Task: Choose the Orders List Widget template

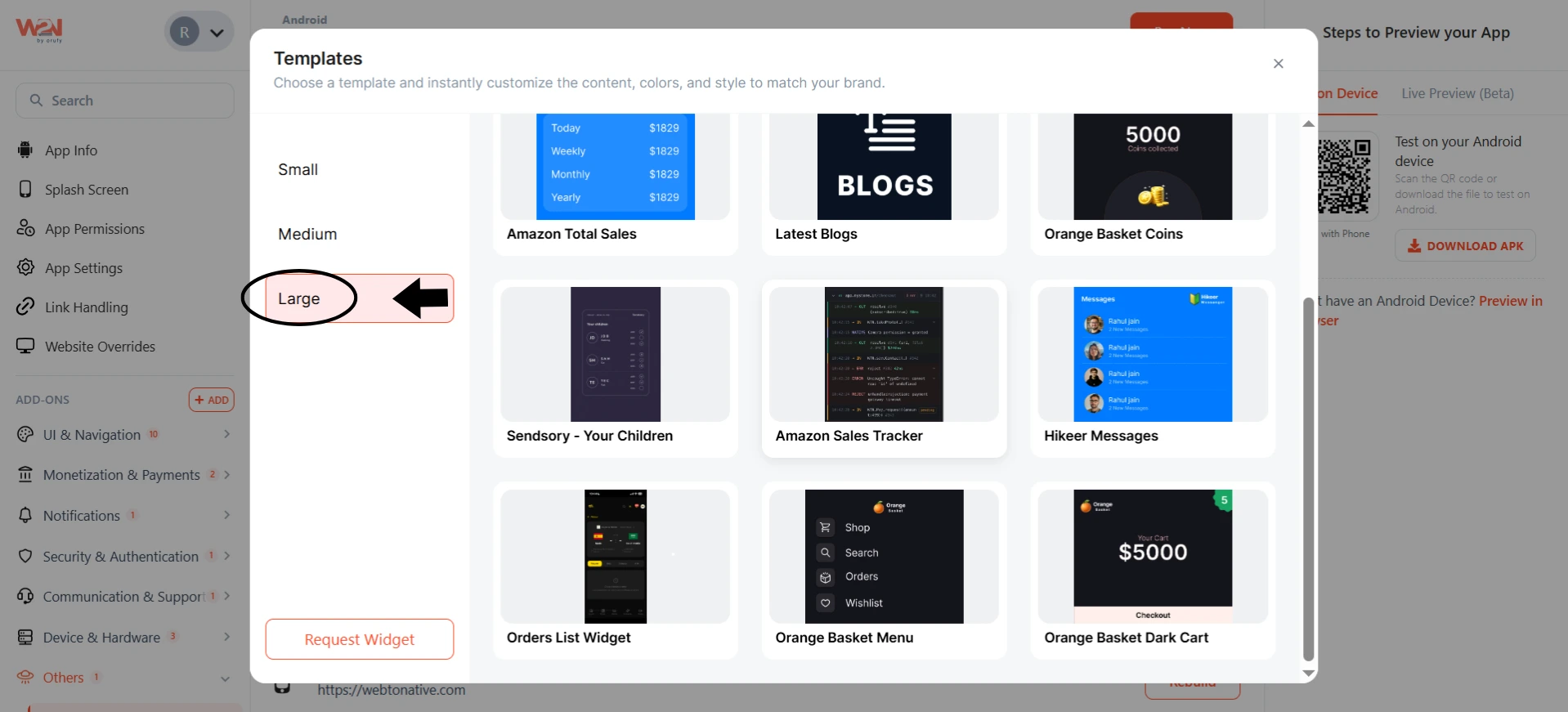Action: click(x=616, y=571)
